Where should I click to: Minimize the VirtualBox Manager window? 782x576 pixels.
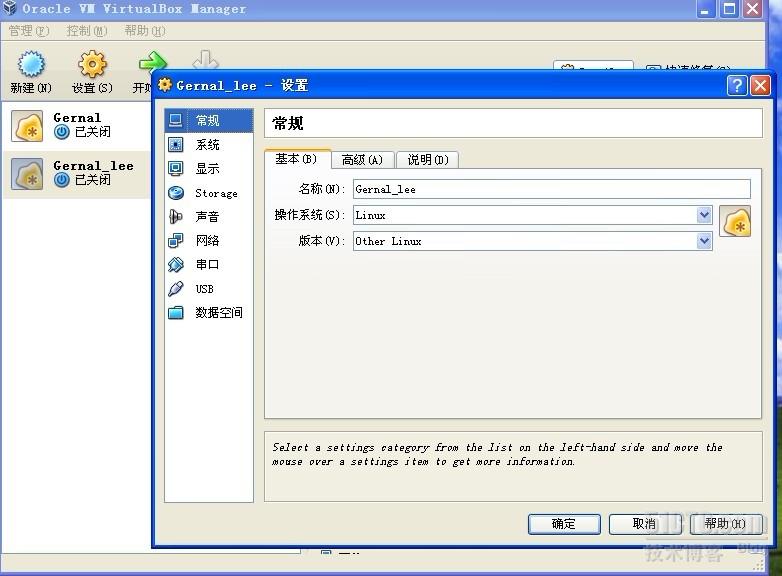click(705, 9)
